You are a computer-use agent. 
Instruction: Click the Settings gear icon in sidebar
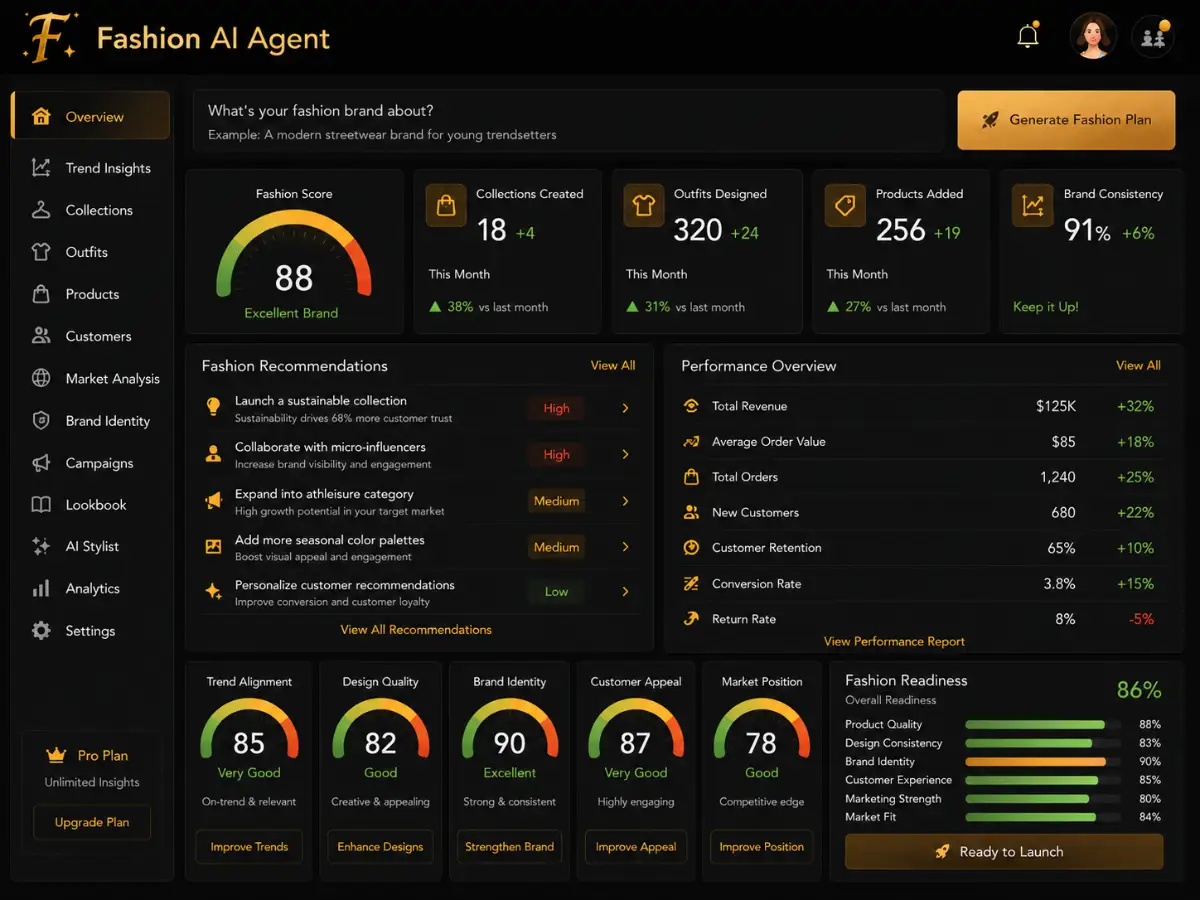click(41, 631)
